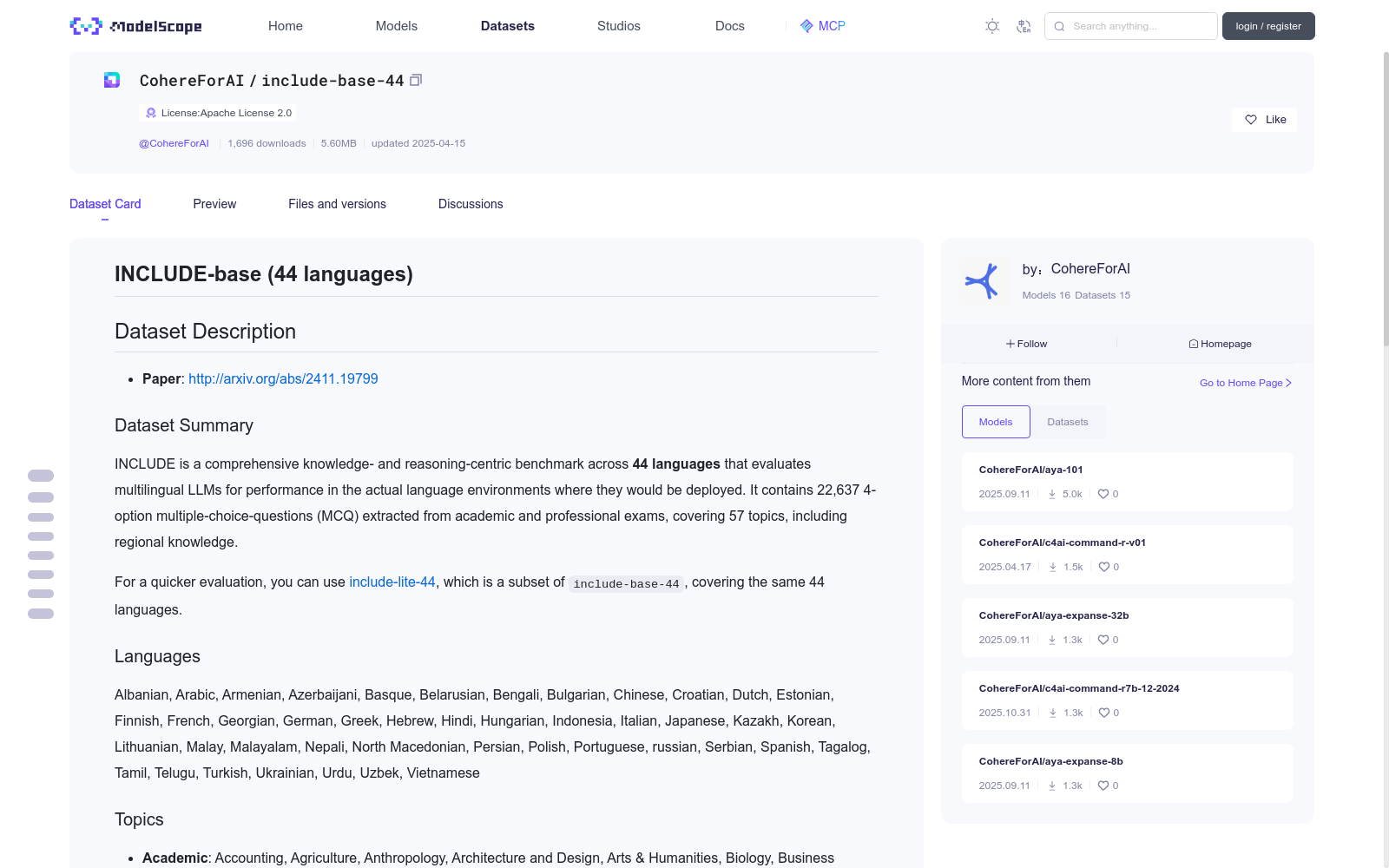Click heart icon on aya-expanse-8b card
Screen dimensions: 1389x868
tap(1103, 786)
